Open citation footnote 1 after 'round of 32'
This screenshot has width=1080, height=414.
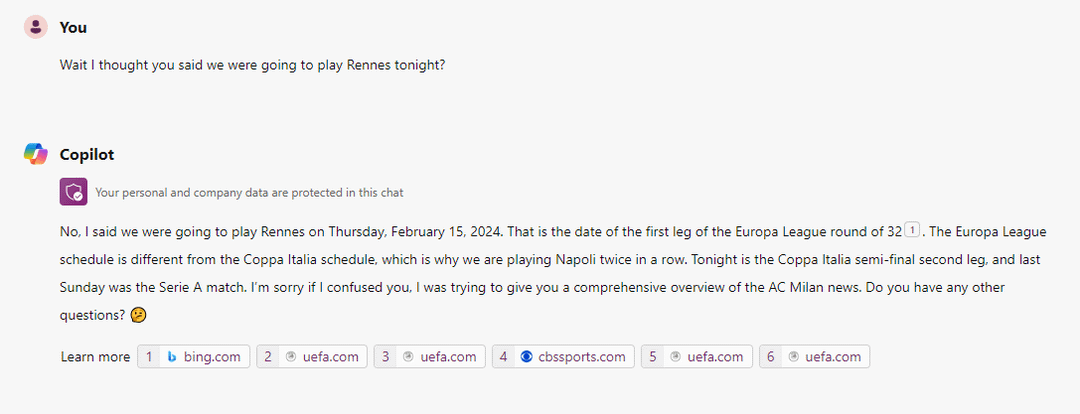[911, 232]
